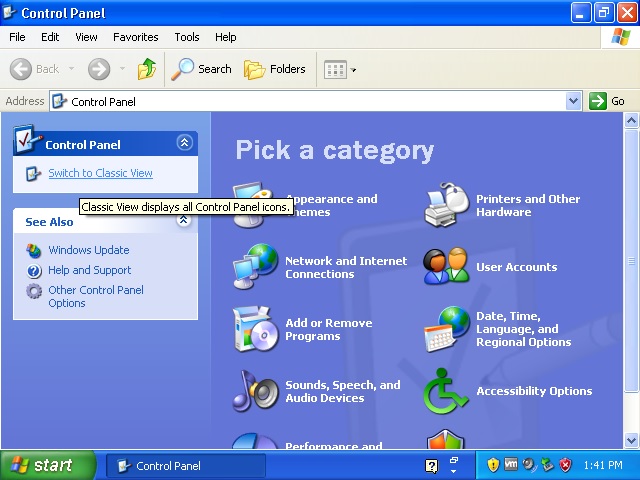640x480 pixels.
Task: Open the Favorites menu
Action: click(135, 37)
